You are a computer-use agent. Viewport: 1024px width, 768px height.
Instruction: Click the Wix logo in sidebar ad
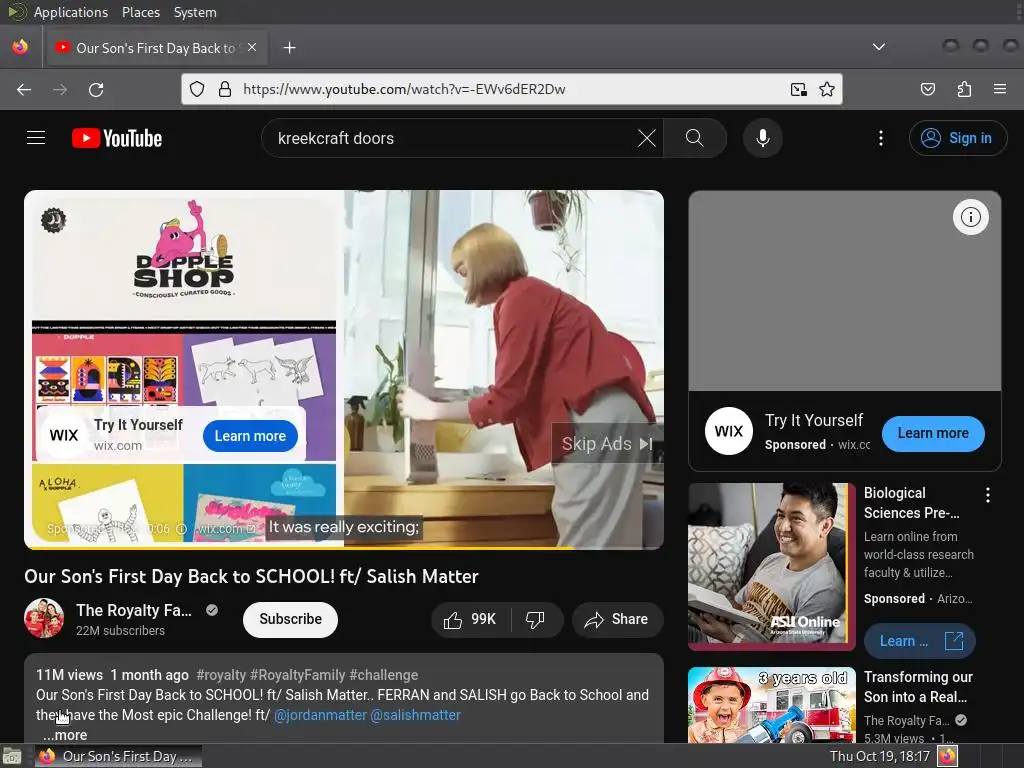click(x=729, y=431)
